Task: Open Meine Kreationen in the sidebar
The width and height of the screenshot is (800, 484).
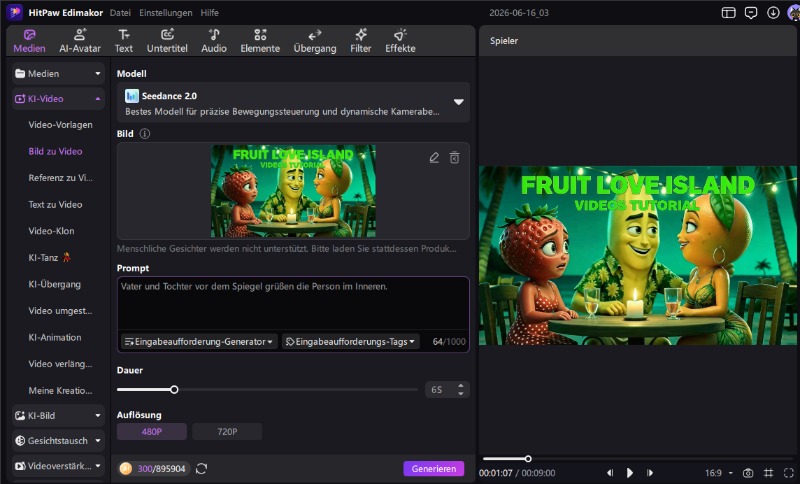Action: [60, 391]
